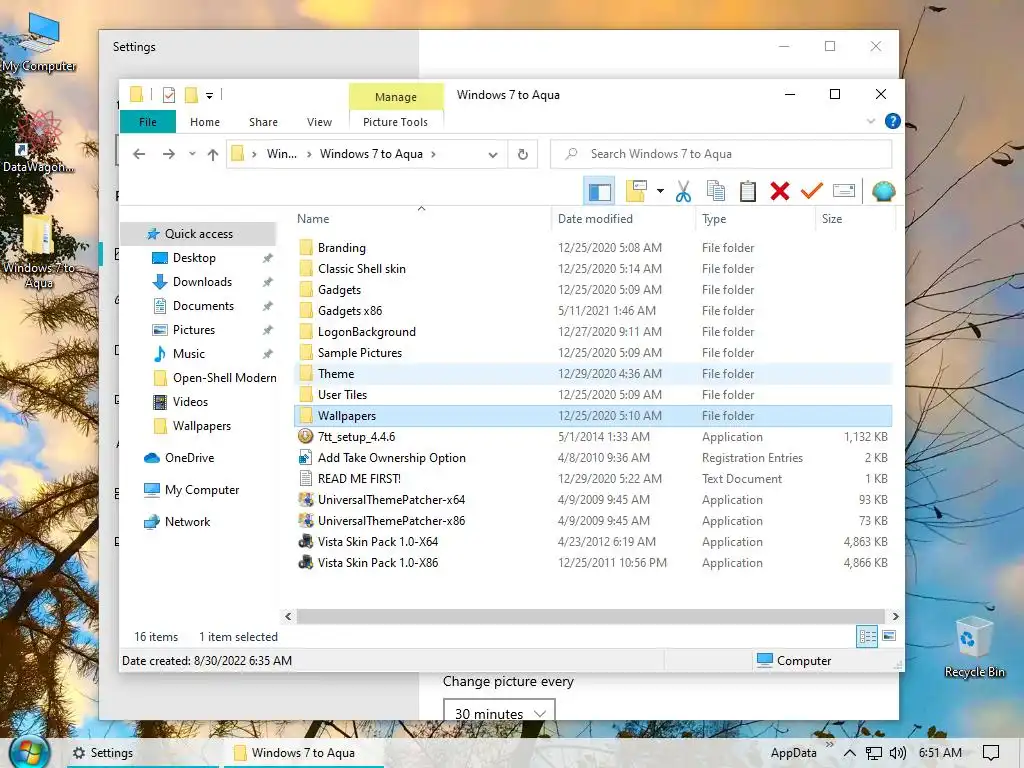Click the Cut scissors icon

pos(683,191)
